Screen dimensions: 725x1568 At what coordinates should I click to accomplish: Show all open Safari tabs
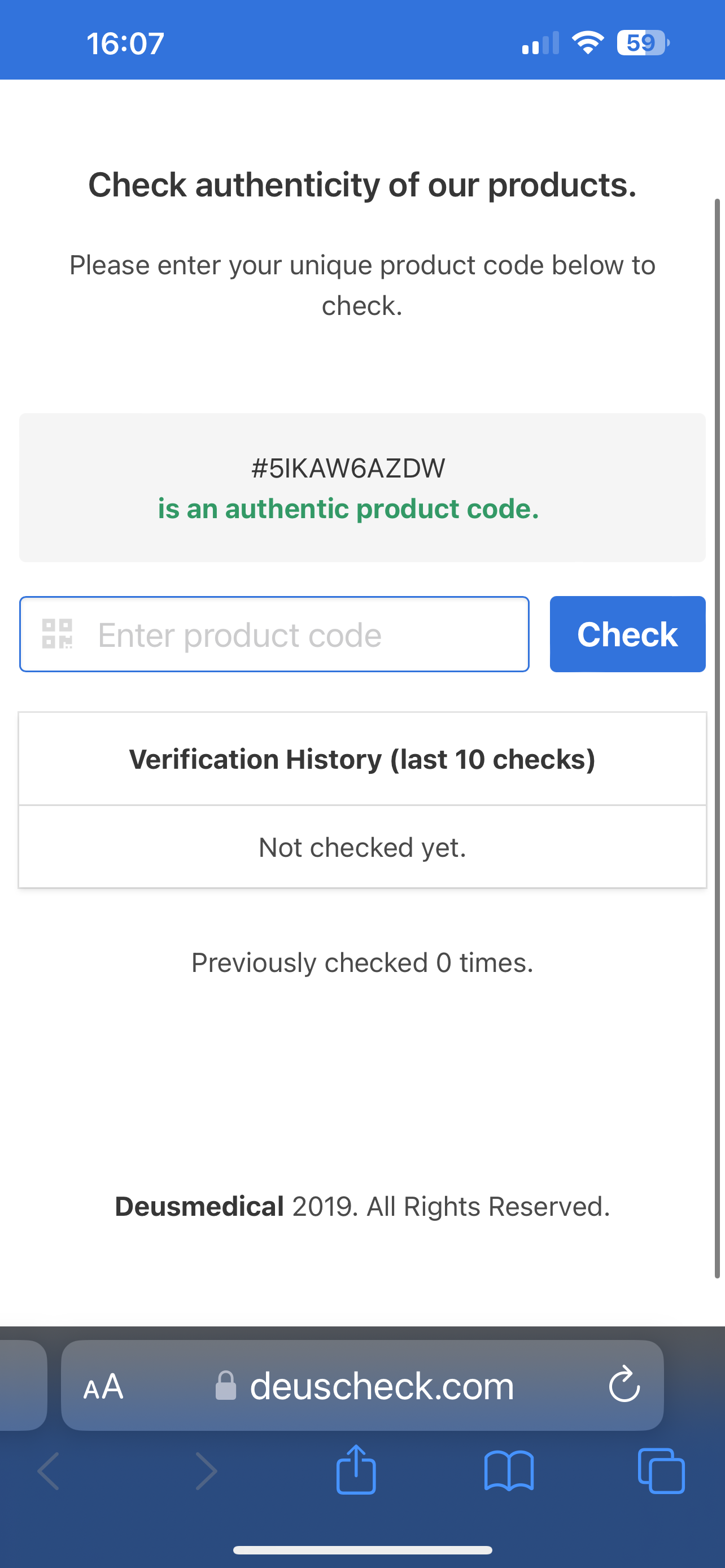661,1471
